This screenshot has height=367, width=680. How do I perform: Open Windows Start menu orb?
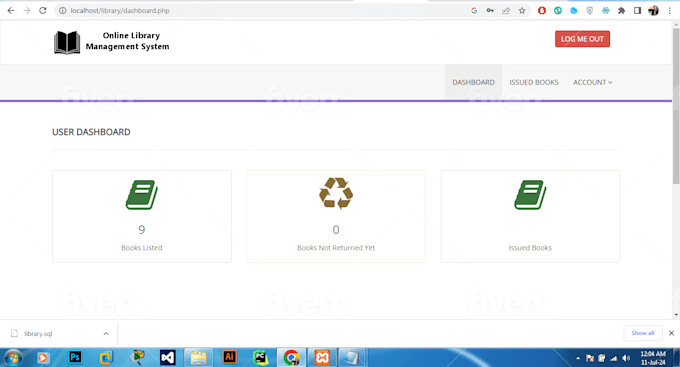point(13,358)
